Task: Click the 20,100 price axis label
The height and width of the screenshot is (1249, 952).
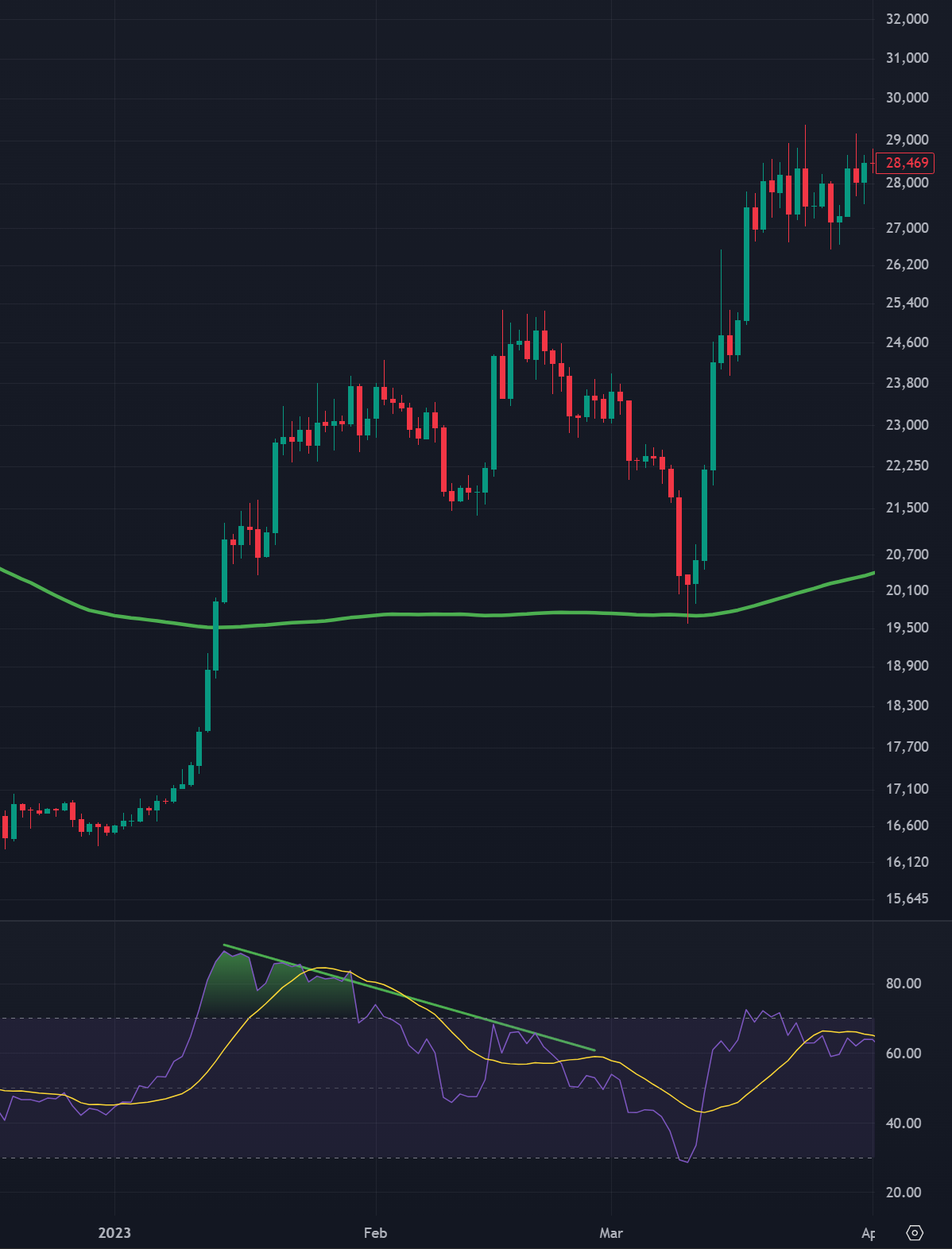Action: (x=907, y=590)
